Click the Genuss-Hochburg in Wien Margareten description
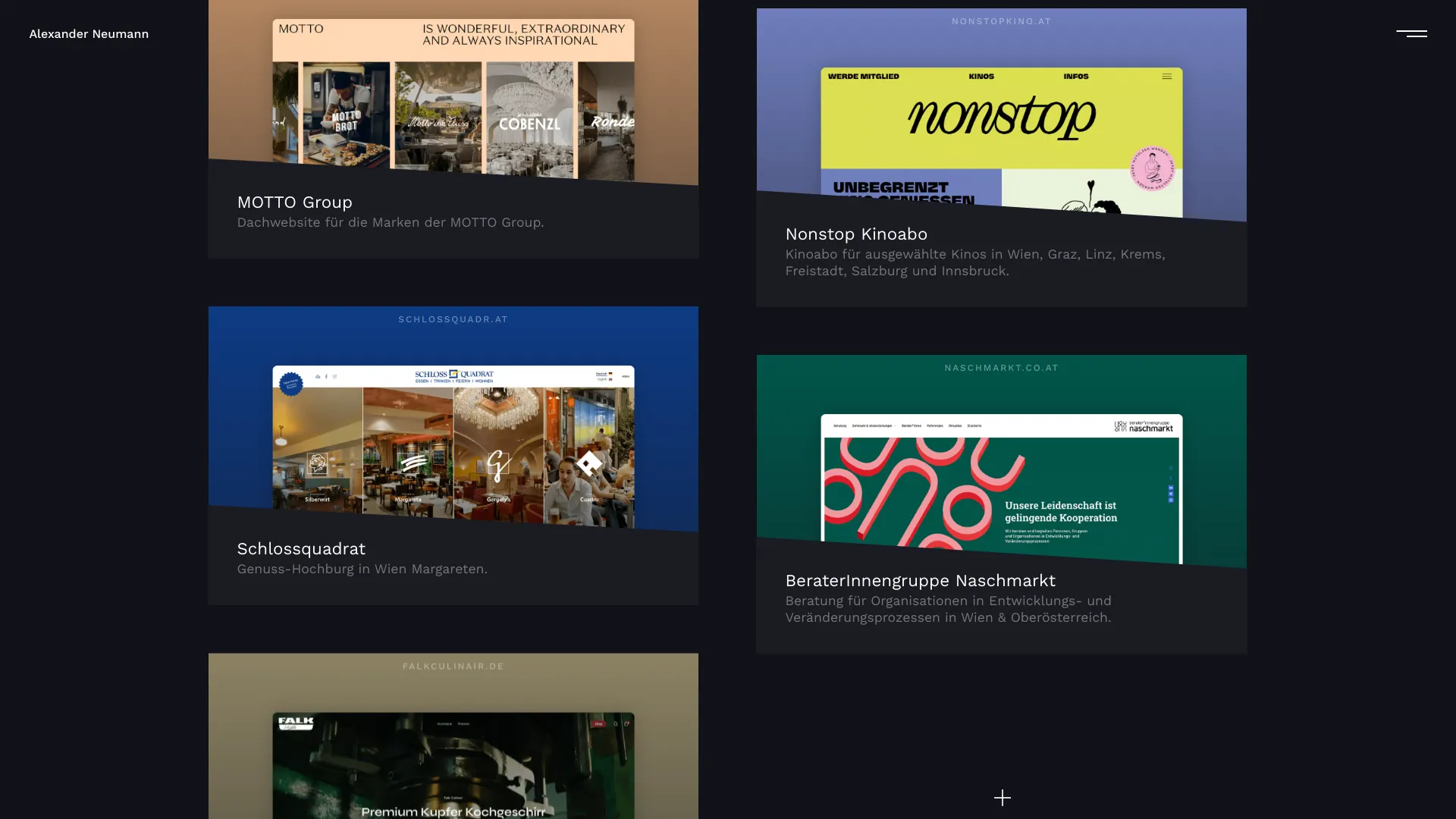 tap(362, 570)
